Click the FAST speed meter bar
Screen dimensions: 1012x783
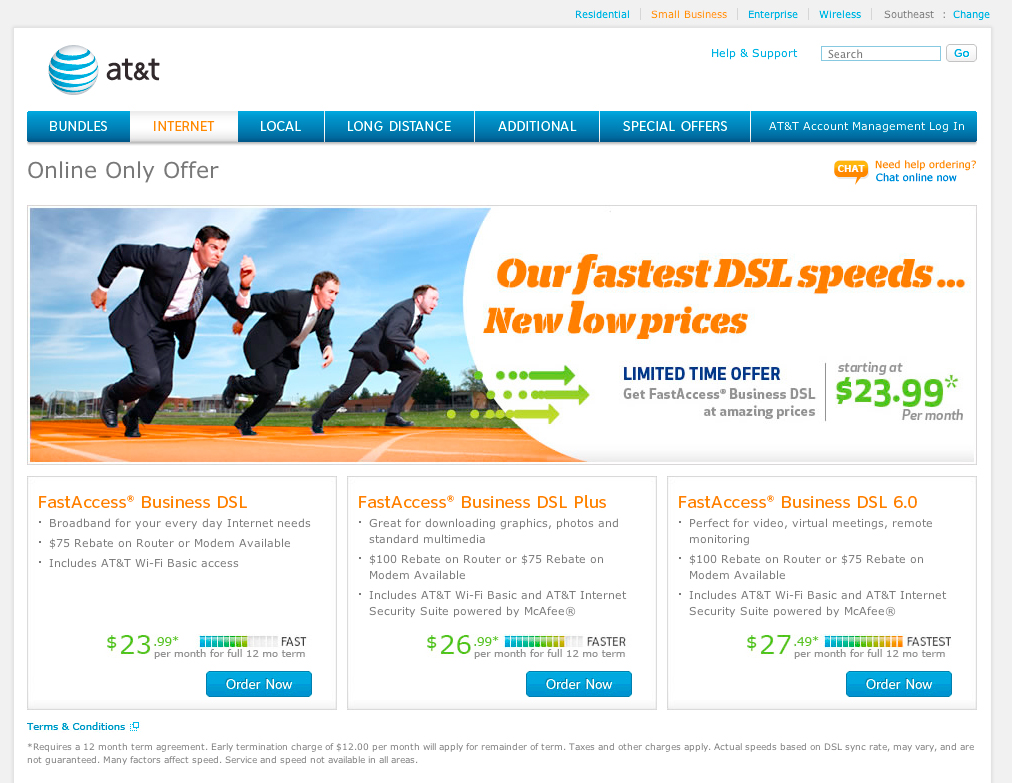coord(239,642)
